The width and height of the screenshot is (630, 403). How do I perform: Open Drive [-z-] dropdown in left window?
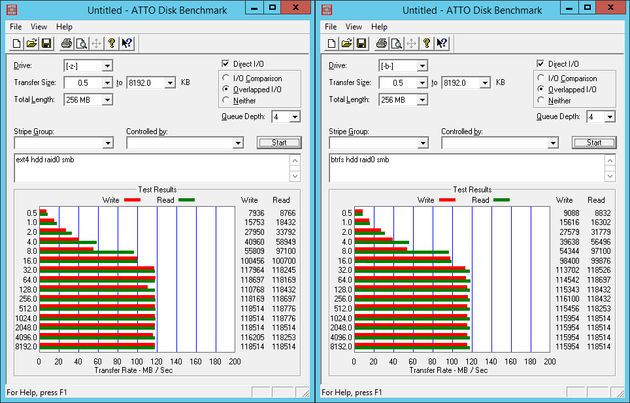point(107,66)
